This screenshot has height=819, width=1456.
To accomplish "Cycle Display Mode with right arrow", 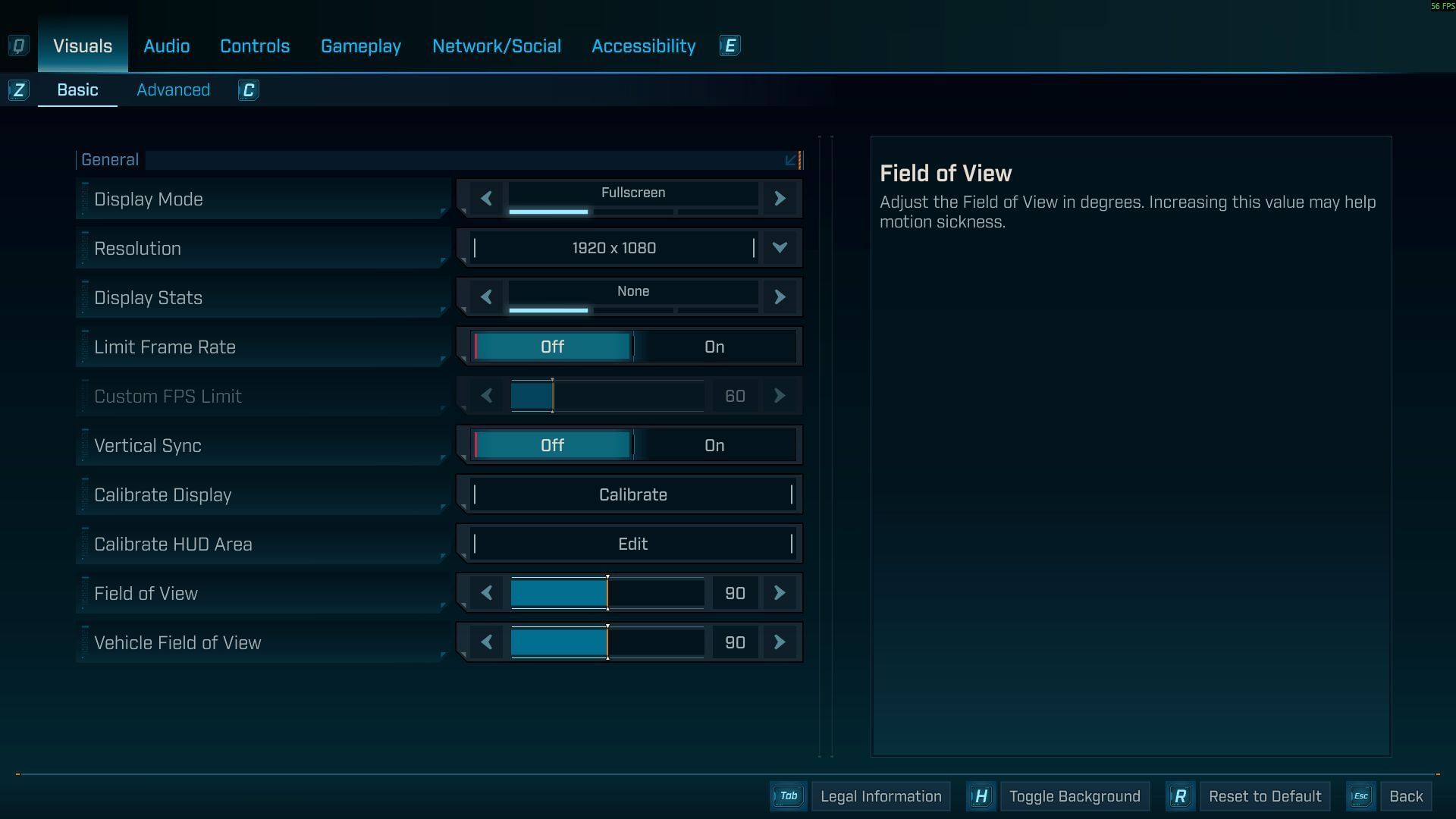I will 780,199.
